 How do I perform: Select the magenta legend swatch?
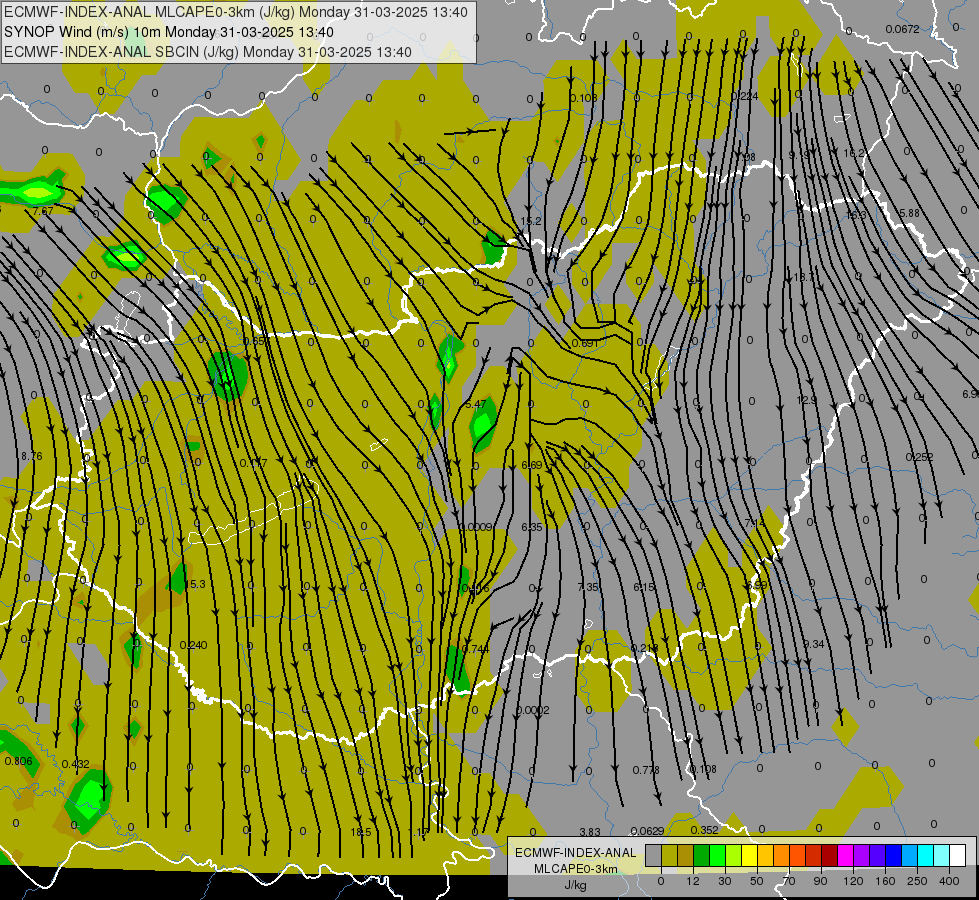(x=845, y=856)
